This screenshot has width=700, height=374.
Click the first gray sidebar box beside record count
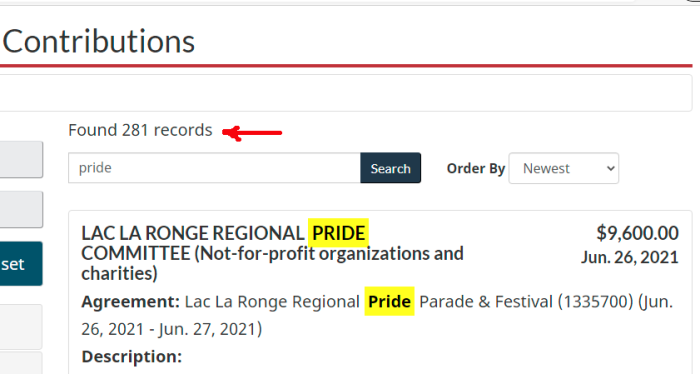click(21, 160)
